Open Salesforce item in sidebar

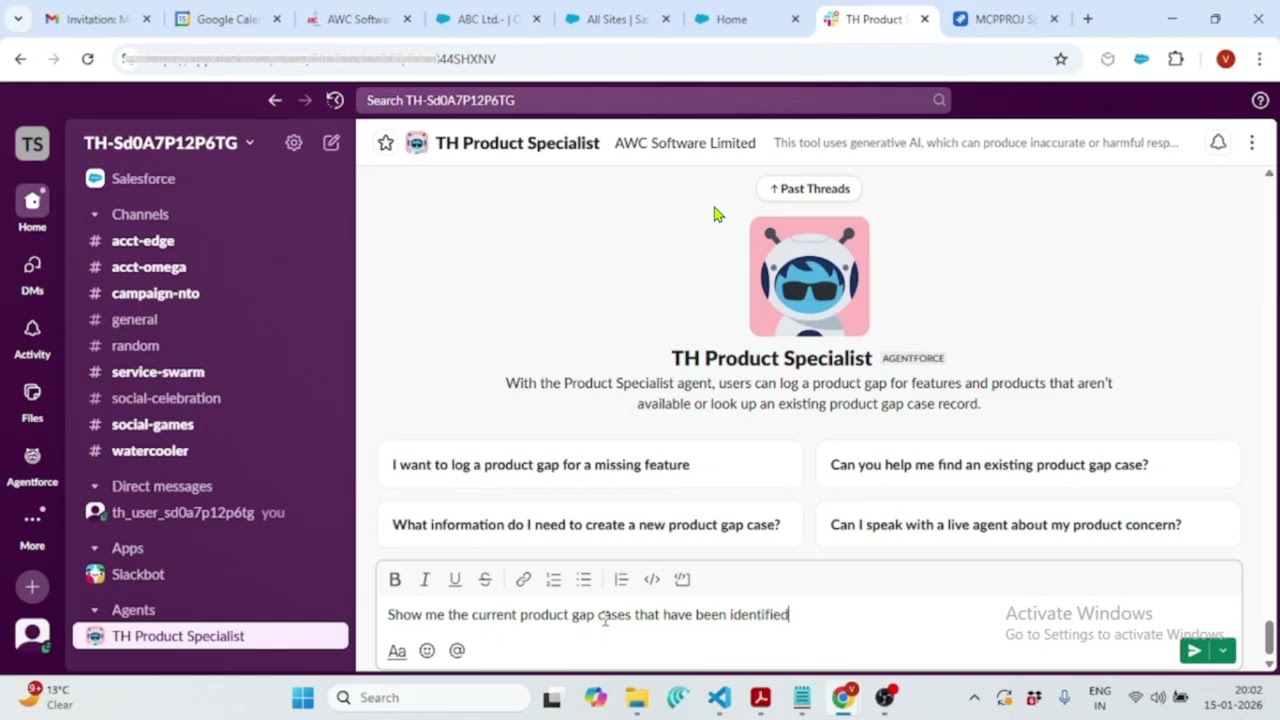210,179
